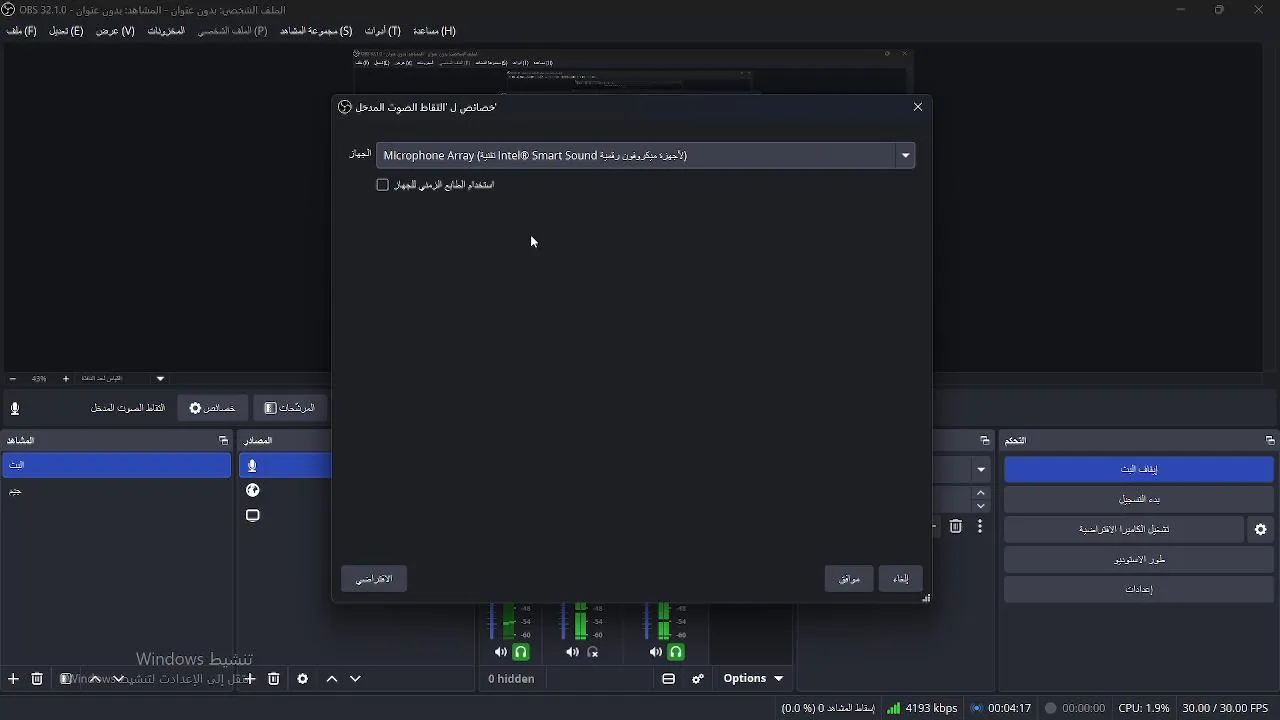Open scene filters icon in Scenes toolbar

click(x=66, y=679)
